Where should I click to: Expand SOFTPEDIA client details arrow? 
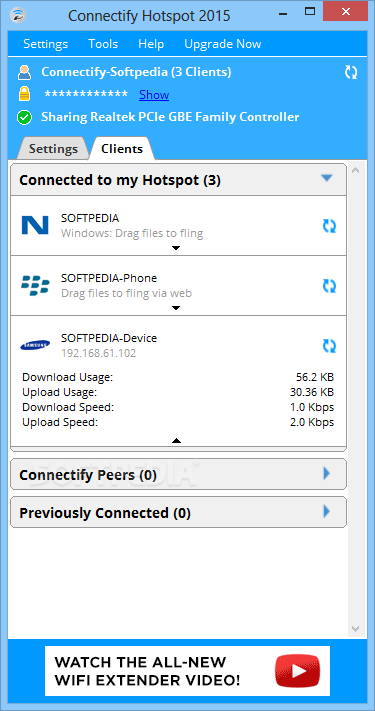tap(176, 248)
